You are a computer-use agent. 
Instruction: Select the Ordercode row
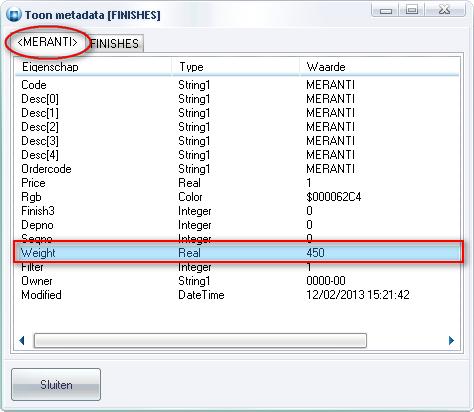coord(238,169)
